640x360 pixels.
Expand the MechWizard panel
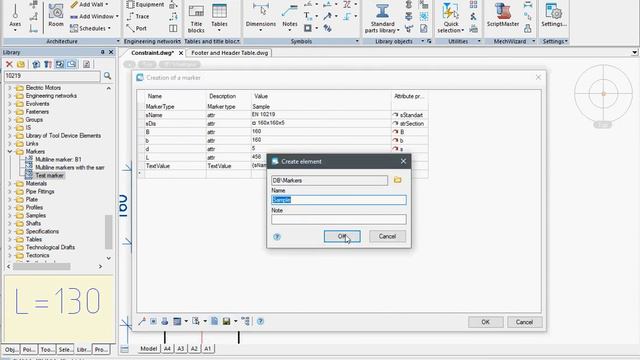coord(533,41)
